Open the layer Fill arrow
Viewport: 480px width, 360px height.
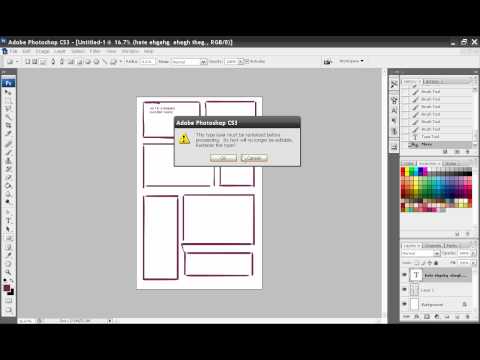coord(474,263)
